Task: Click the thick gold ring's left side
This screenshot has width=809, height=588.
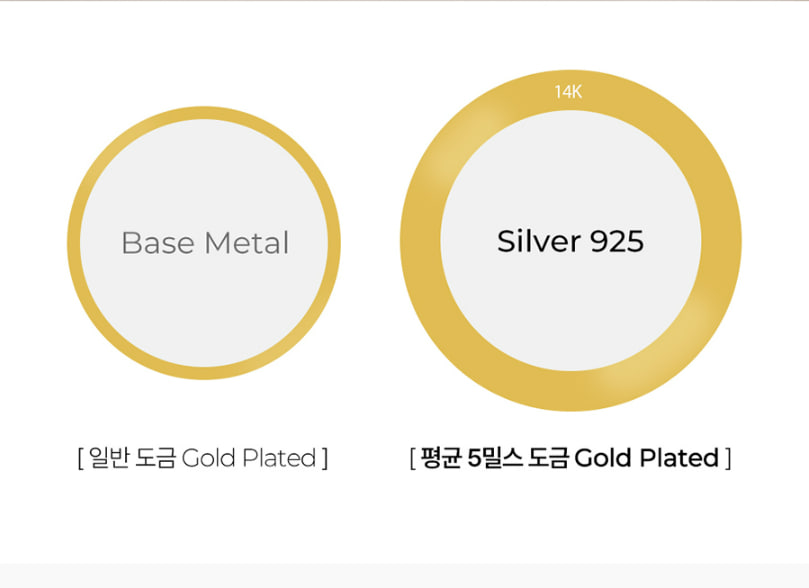Action: (x=420, y=241)
